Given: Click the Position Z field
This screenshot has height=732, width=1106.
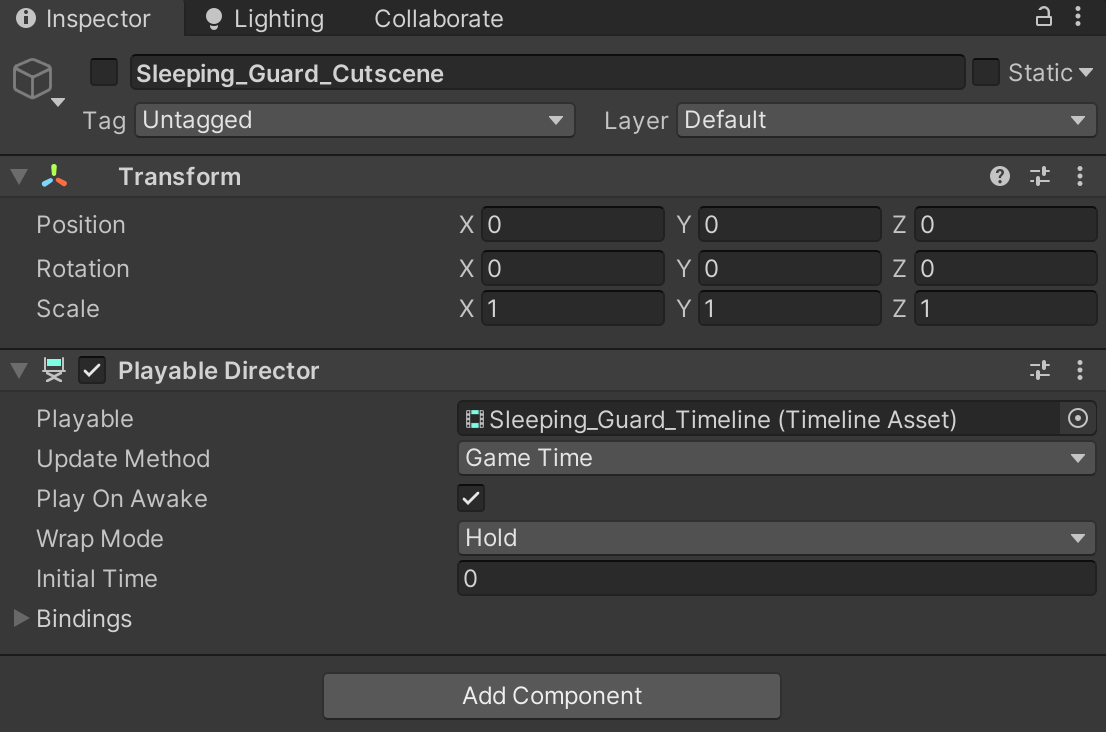Looking at the screenshot, I should click(1006, 224).
